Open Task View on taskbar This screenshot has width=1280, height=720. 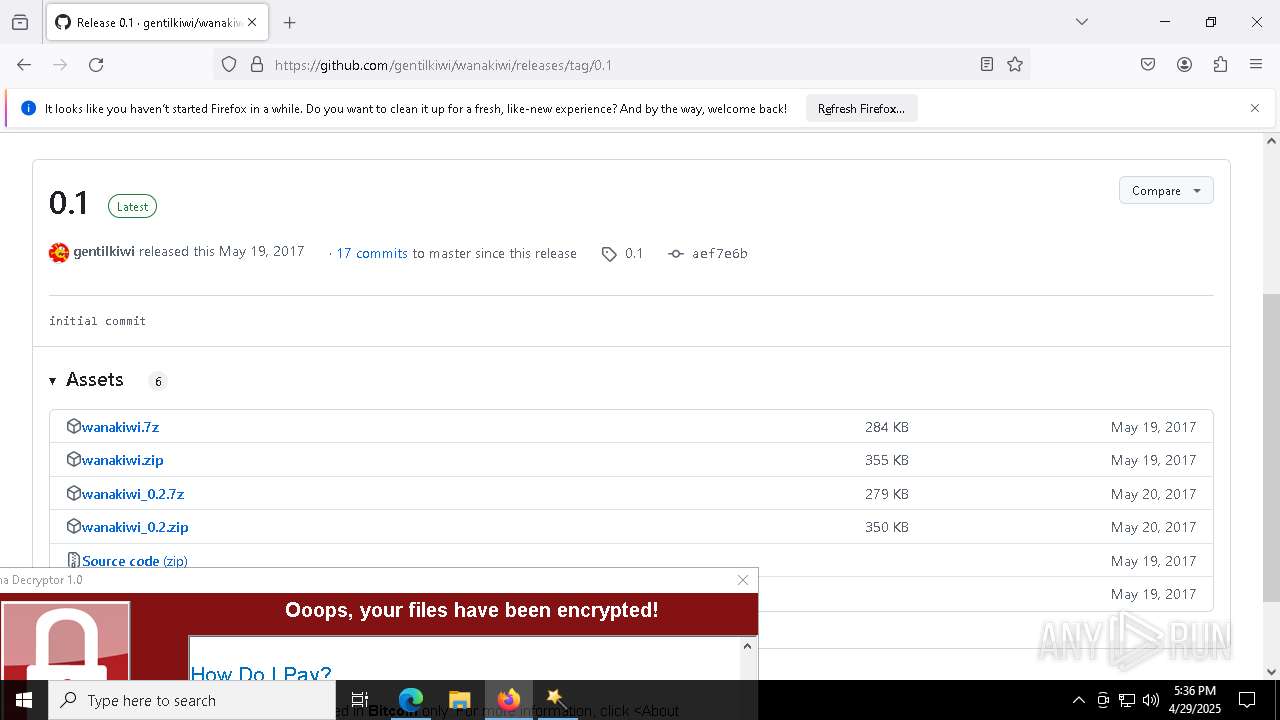[360, 700]
